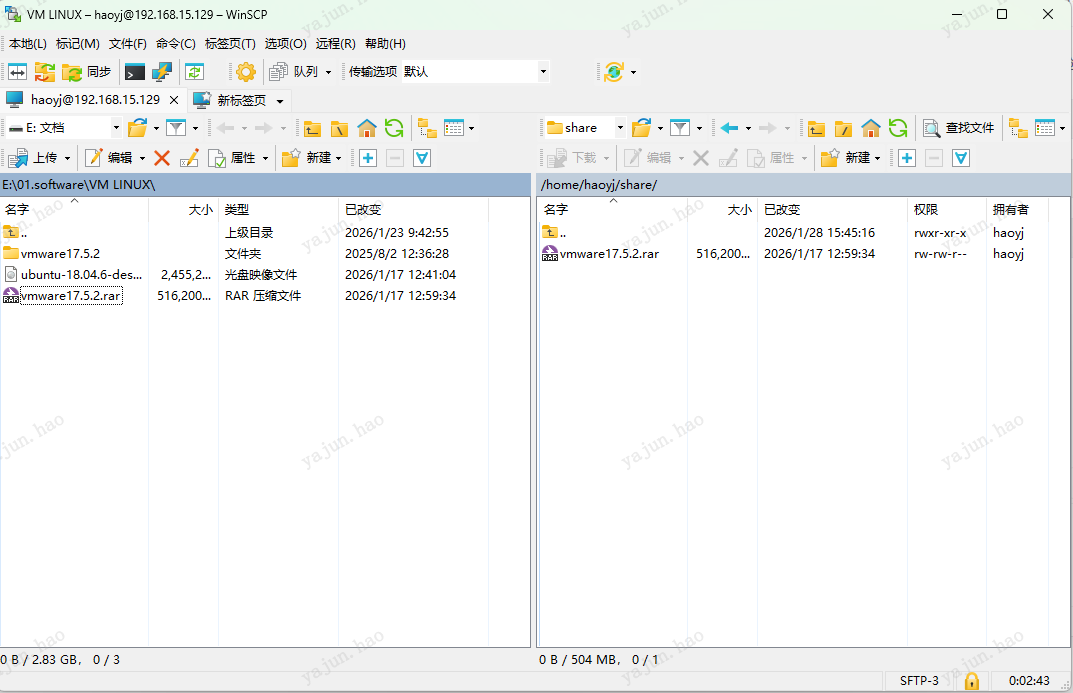Click the 查找文件 find files button
This screenshot has width=1073, height=693.
point(958,128)
